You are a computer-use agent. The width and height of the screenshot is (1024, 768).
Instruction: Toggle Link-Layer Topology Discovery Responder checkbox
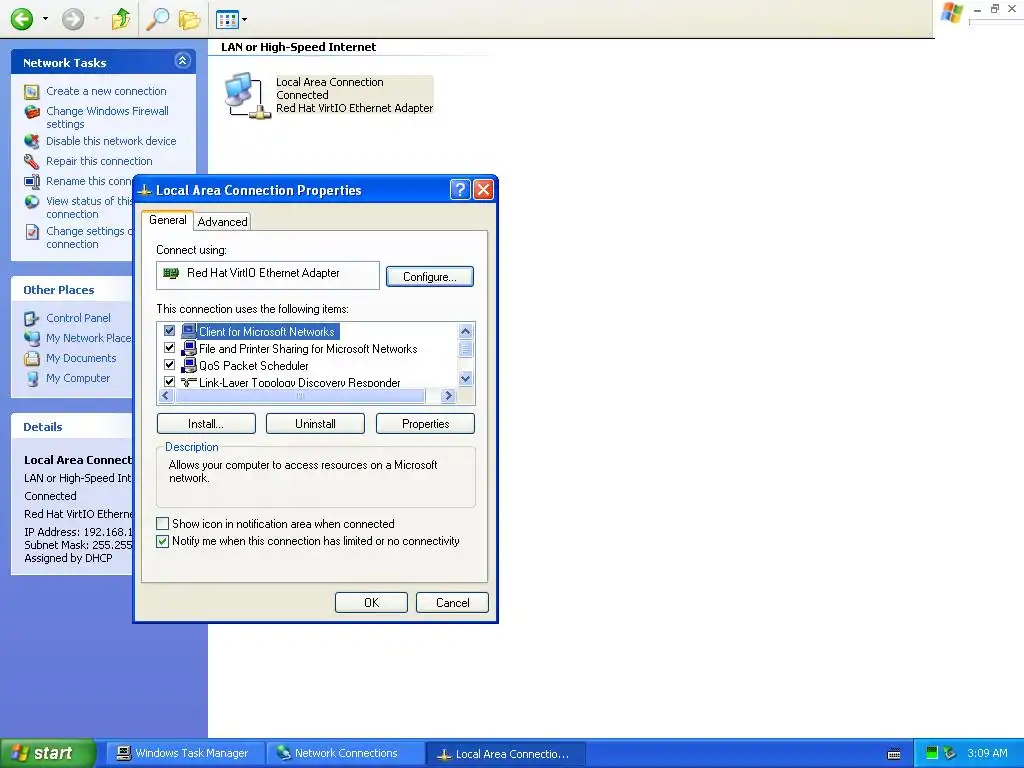click(x=170, y=382)
